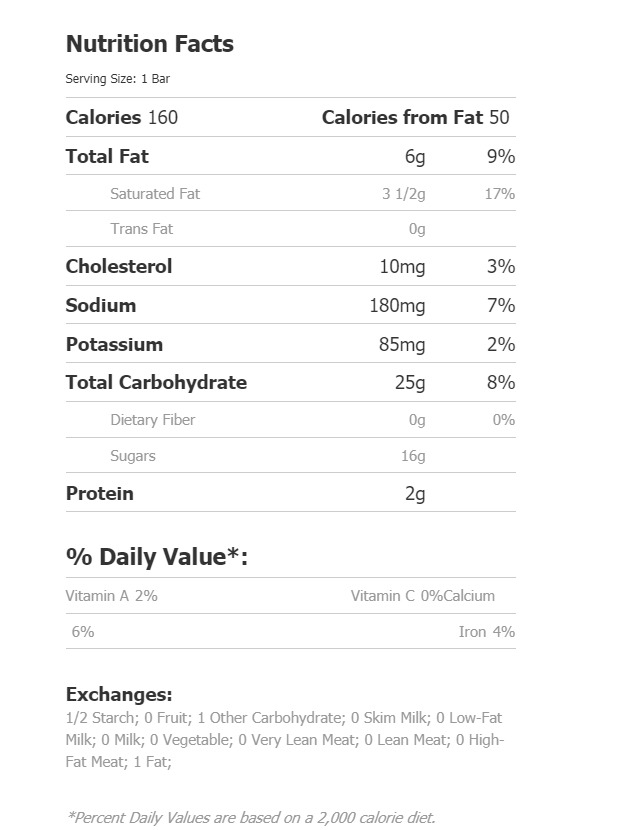Click the Nutrition Facts heading
This screenshot has width=638, height=830.
coord(150,43)
